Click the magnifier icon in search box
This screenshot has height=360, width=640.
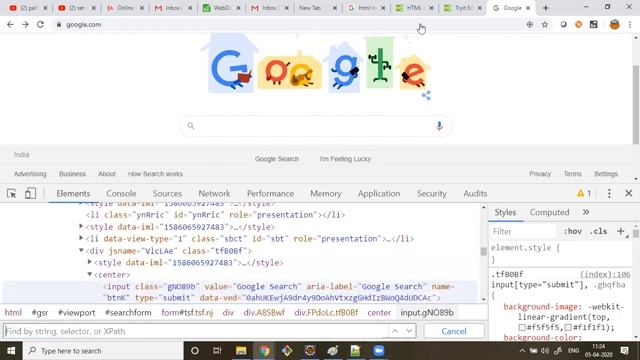[191, 126]
